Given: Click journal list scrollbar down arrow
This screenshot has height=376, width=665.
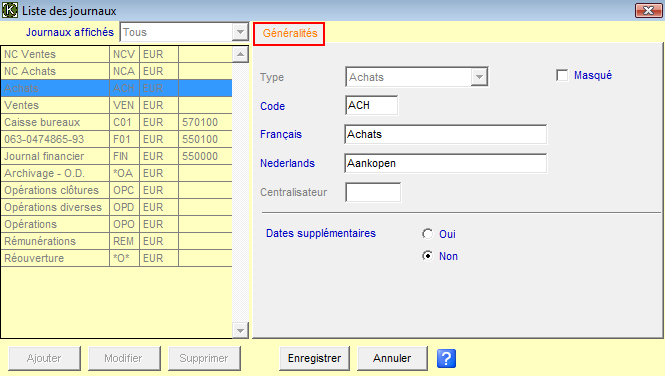Looking at the screenshot, I should pos(240,330).
